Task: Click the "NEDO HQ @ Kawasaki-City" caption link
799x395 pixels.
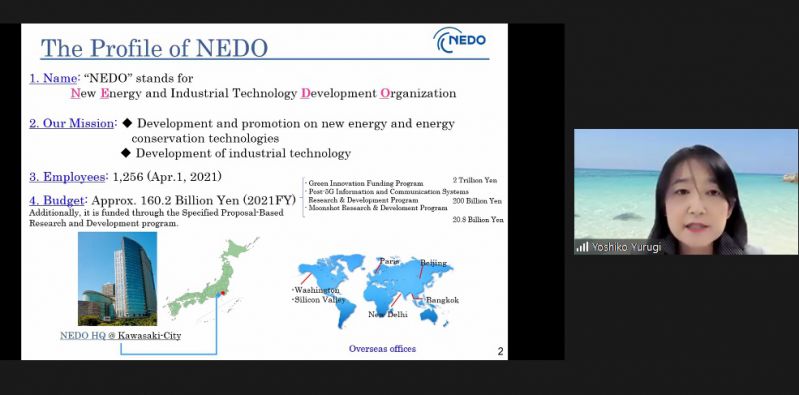Action: coord(120,336)
